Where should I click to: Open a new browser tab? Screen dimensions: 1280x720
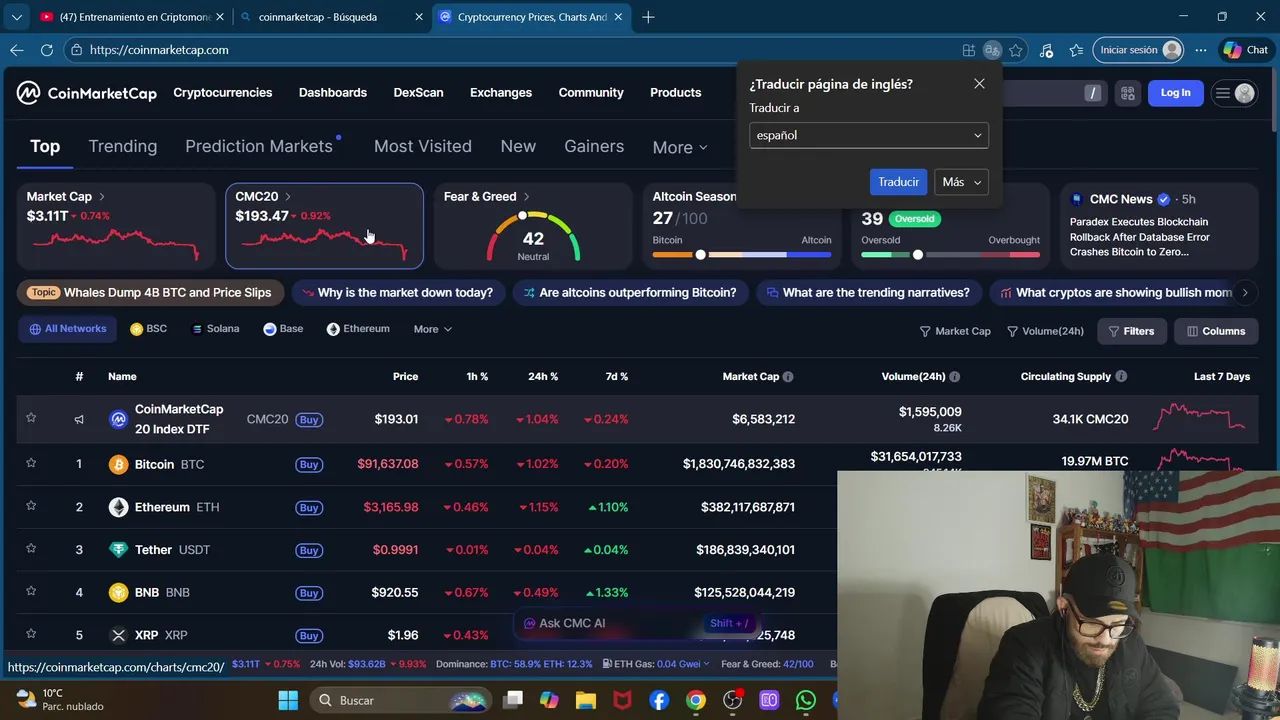click(x=648, y=17)
